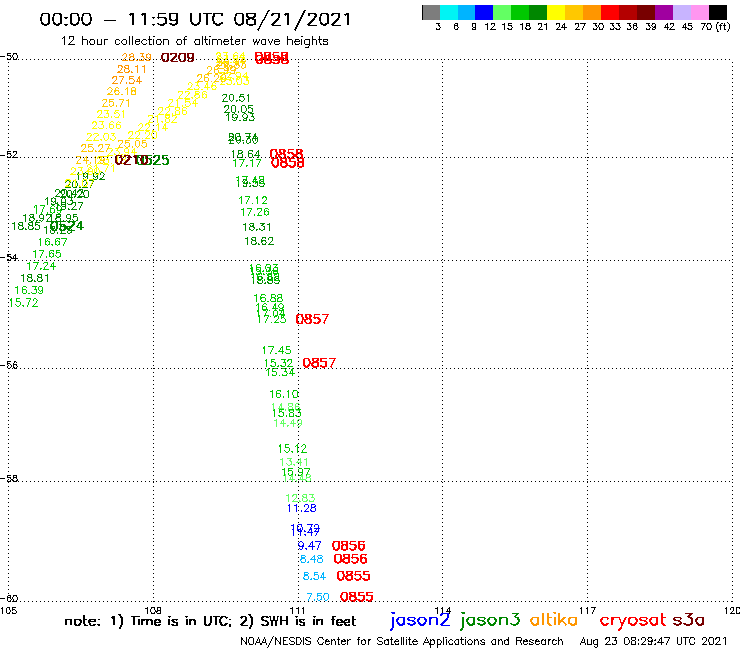This screenshot has width=740, height=650.
Task: Click the note about UTC and SWH feet
Action: point(210,621)
